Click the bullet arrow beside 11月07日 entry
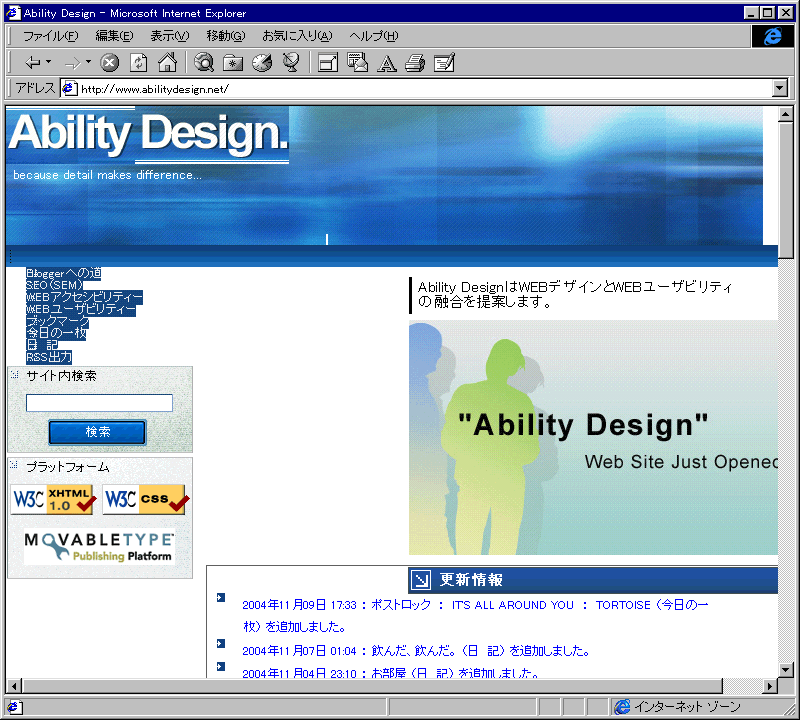800x720 pixels. (x=221, y=643)
